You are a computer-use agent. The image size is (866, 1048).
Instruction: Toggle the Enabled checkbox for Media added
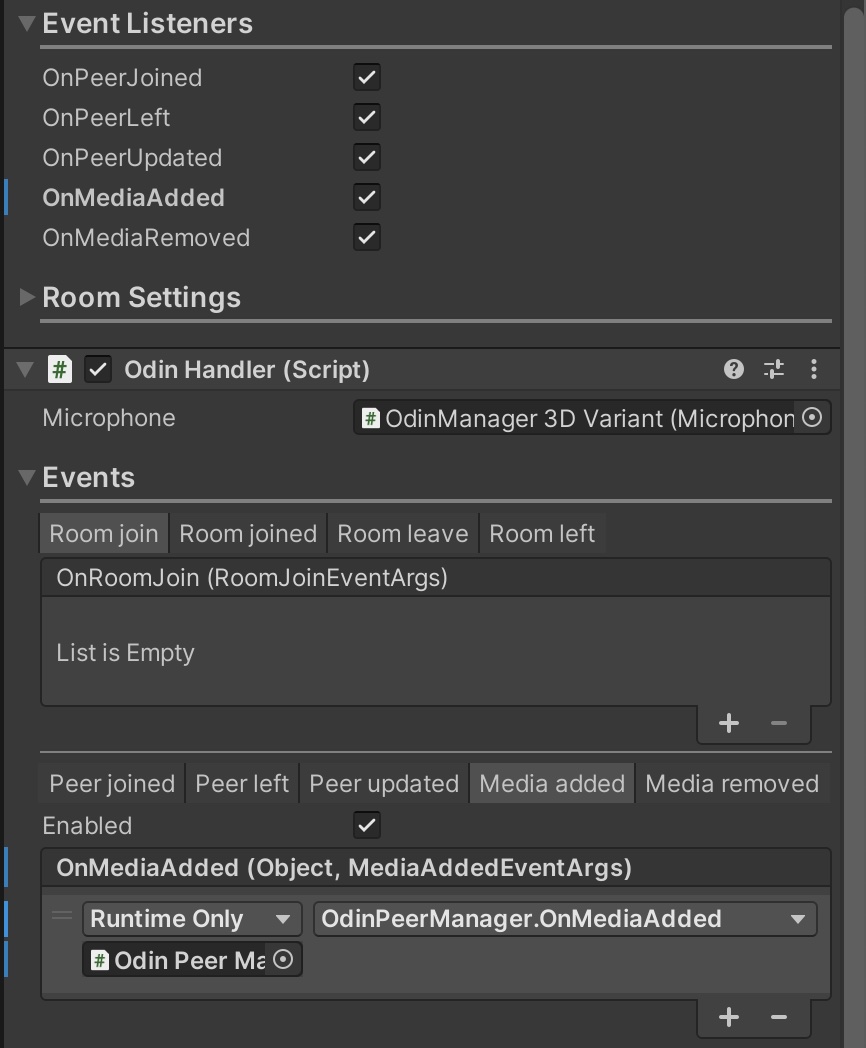367,825
